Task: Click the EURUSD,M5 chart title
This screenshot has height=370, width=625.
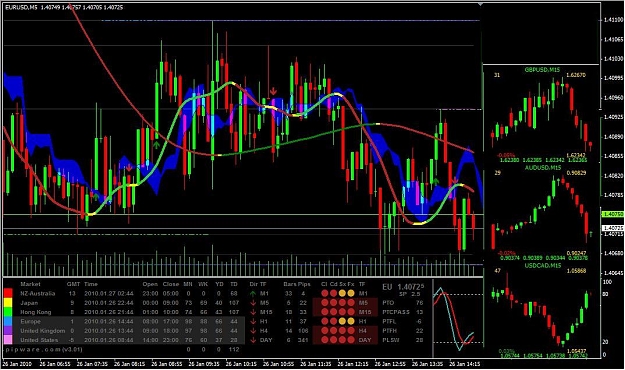Action: point(21,7)
